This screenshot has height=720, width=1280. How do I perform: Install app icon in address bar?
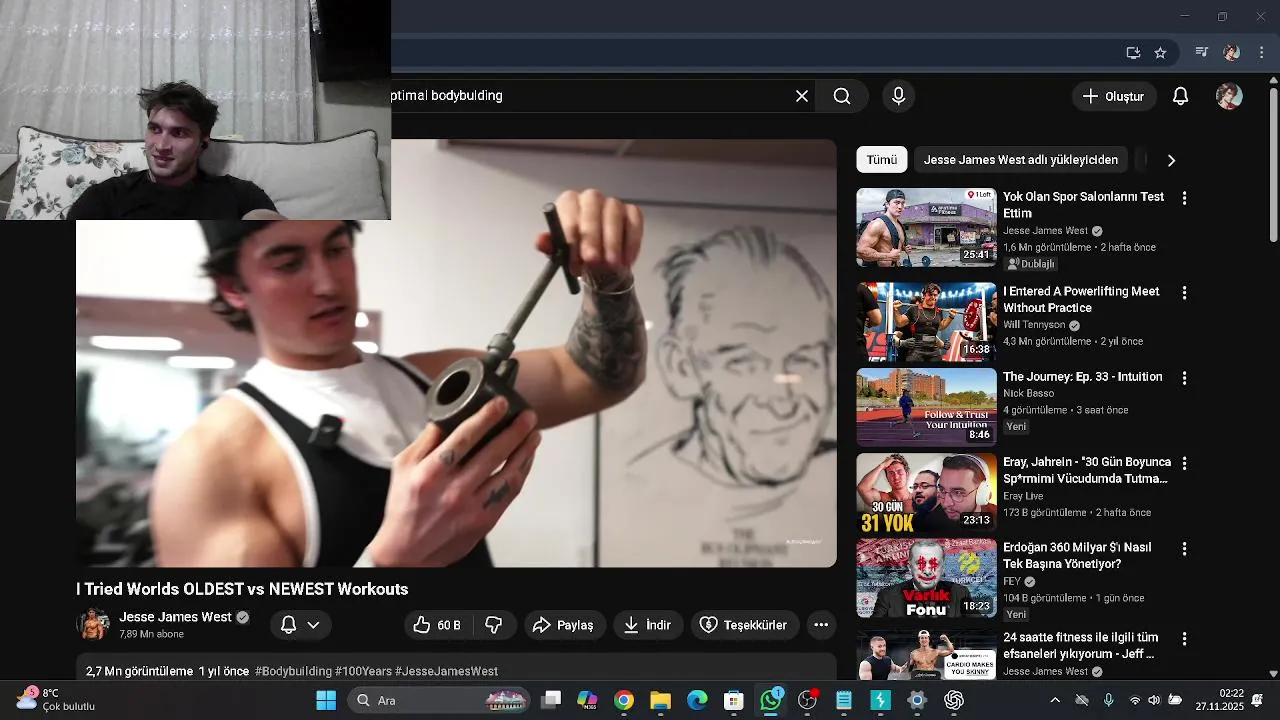click(1133, 53)
